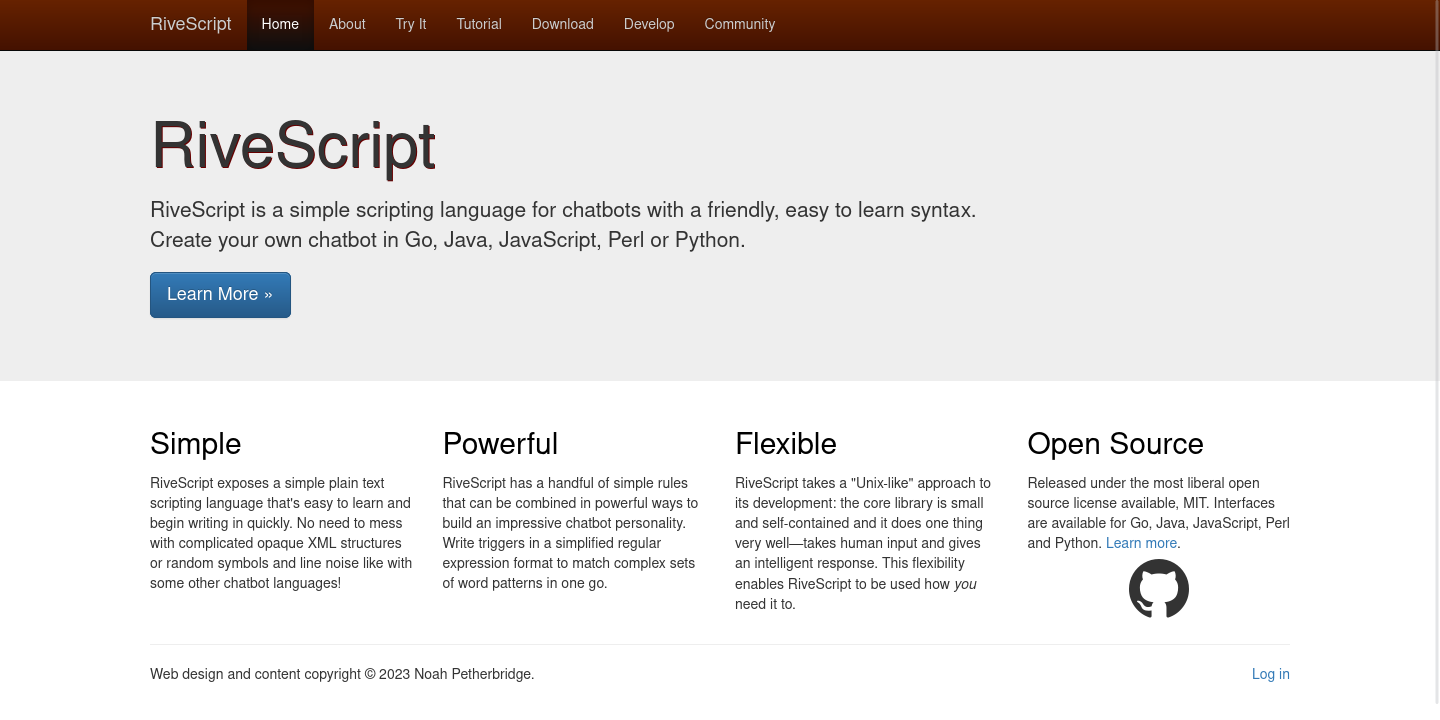1440x720 pixels.
Task: Select the Home menu item
Action: [280, 24]
